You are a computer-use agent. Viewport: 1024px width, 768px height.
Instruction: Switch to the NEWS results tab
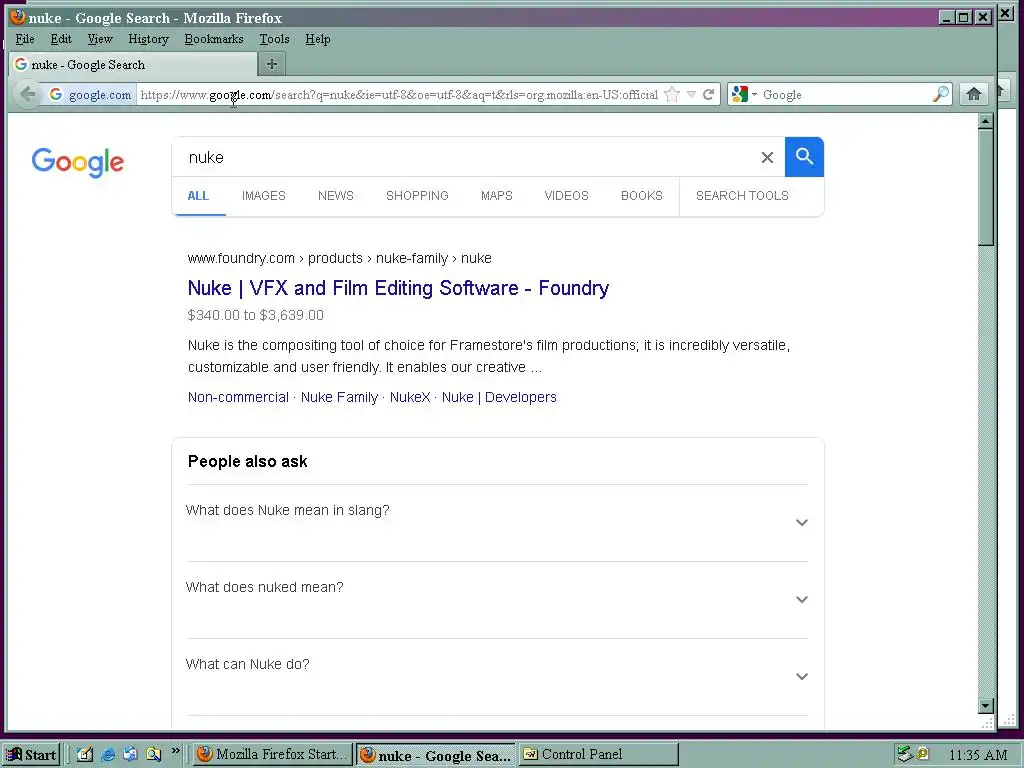pyautogui.click(x=336, y=196)
